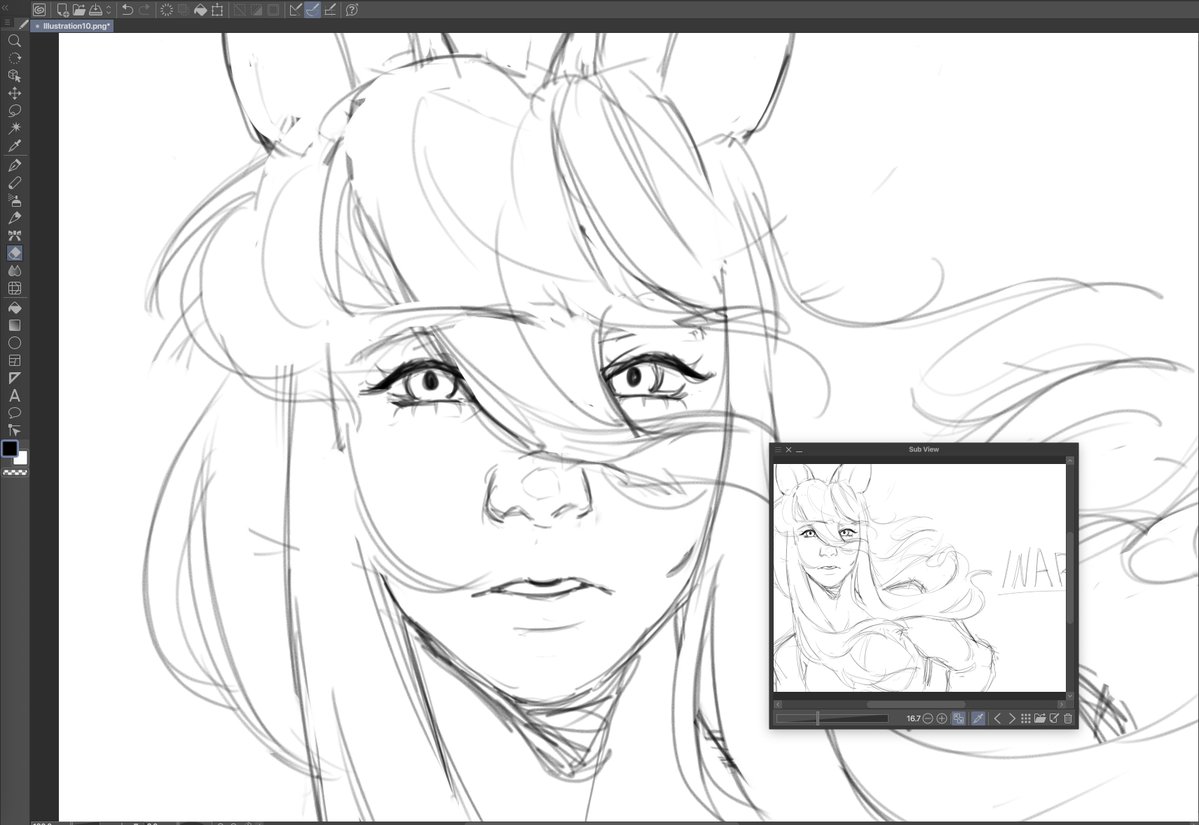
Task: Select the transparent color checker swatch
Action: tap(15, 473)
